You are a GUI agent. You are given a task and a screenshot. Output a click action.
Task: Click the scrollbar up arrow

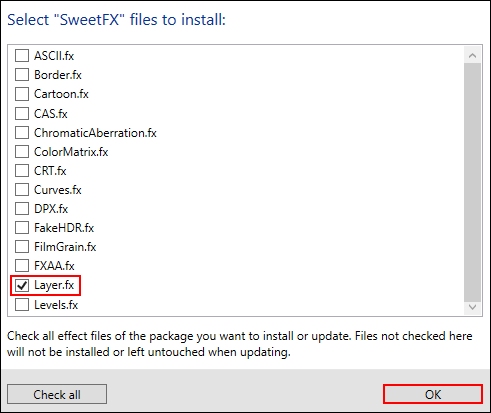(x=472, y=55)
